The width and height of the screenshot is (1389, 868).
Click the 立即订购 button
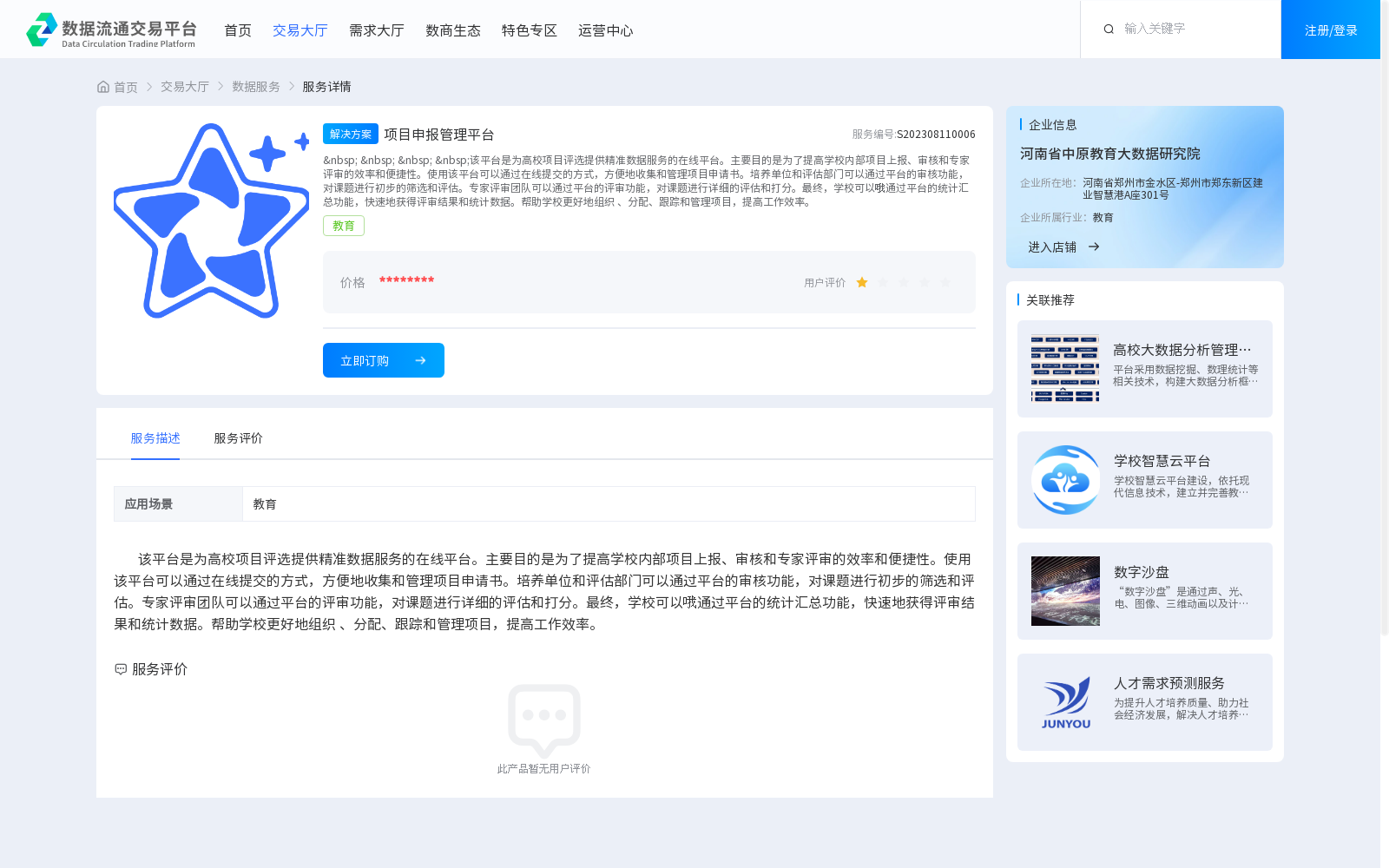(x=384, y=360)
